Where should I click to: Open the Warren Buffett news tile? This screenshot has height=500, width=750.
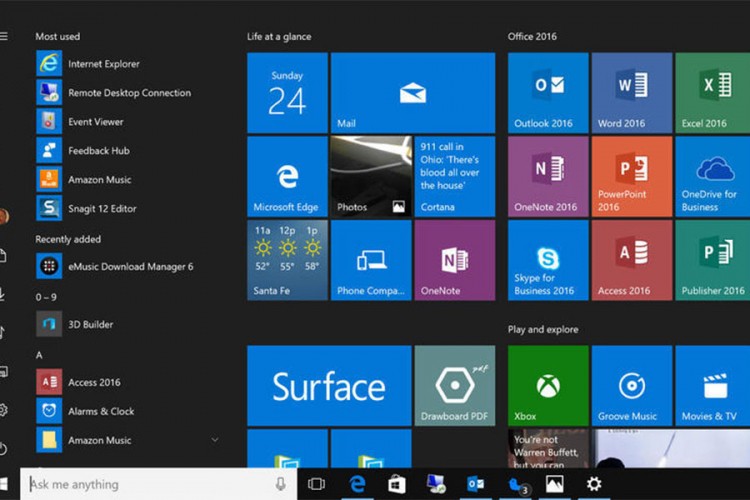point(548,448)
